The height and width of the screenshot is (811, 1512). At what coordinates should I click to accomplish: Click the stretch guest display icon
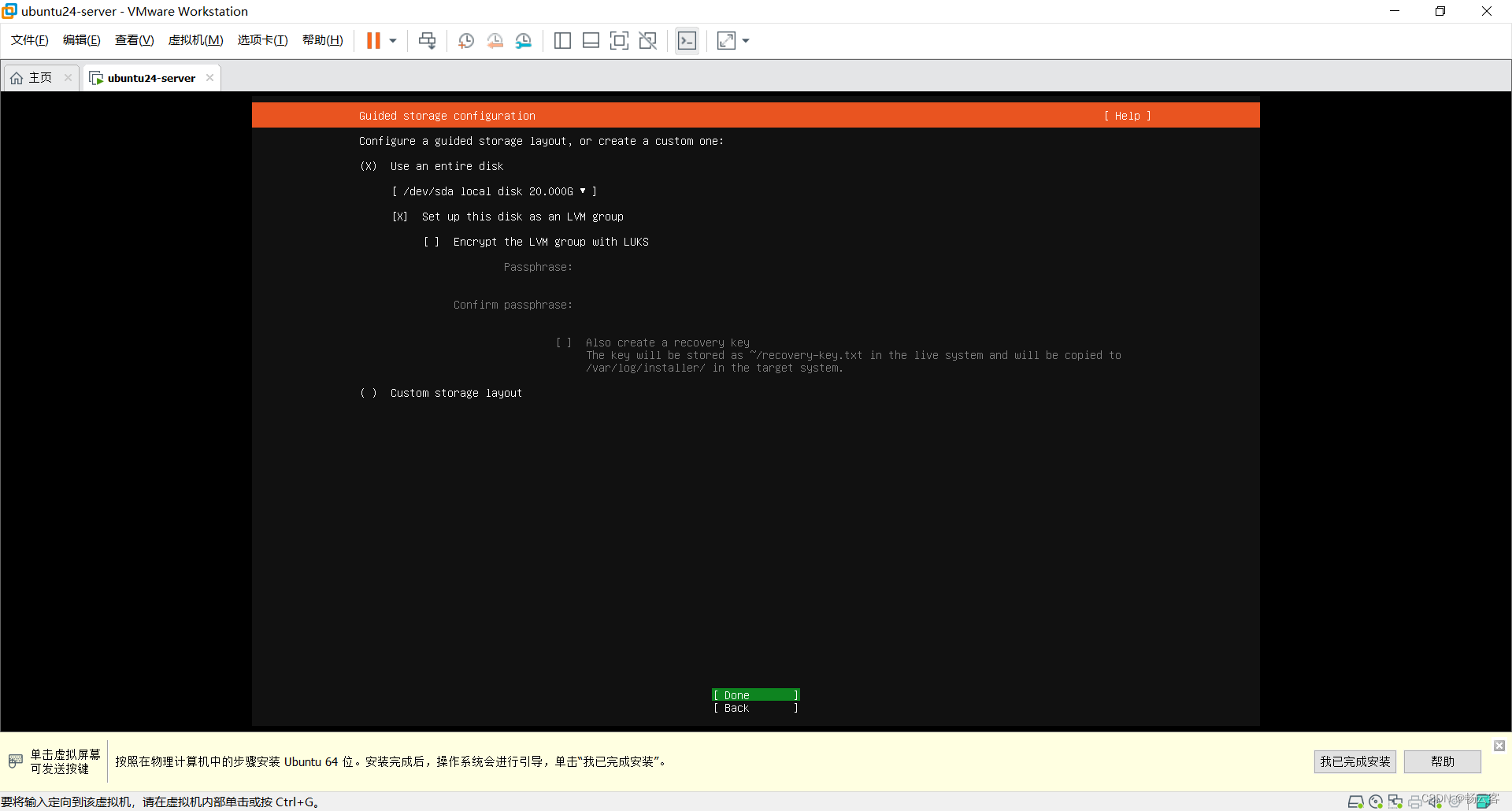[726, 41]
